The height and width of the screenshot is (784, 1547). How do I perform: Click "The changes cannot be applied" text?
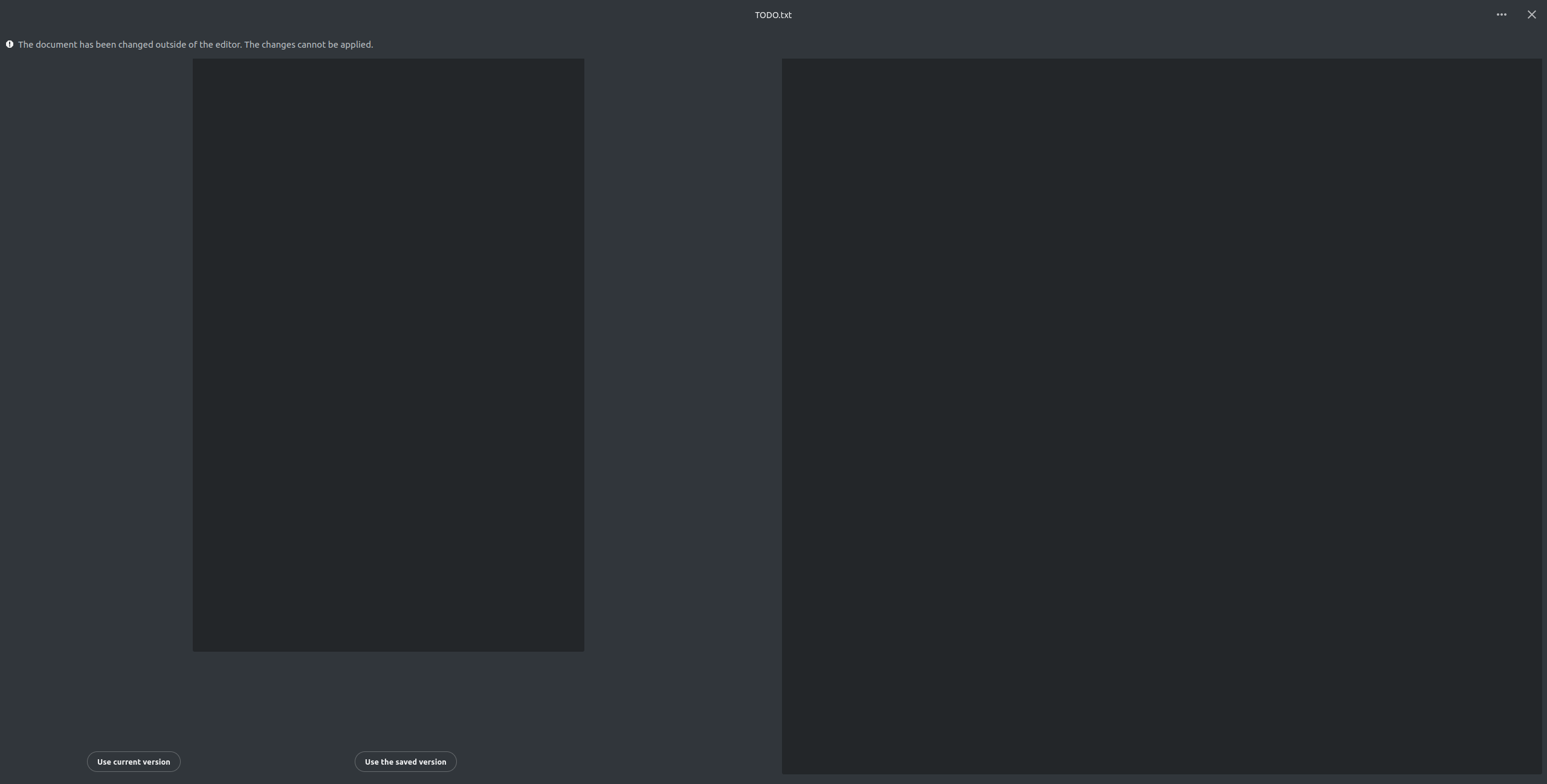(x=308, y=45)
